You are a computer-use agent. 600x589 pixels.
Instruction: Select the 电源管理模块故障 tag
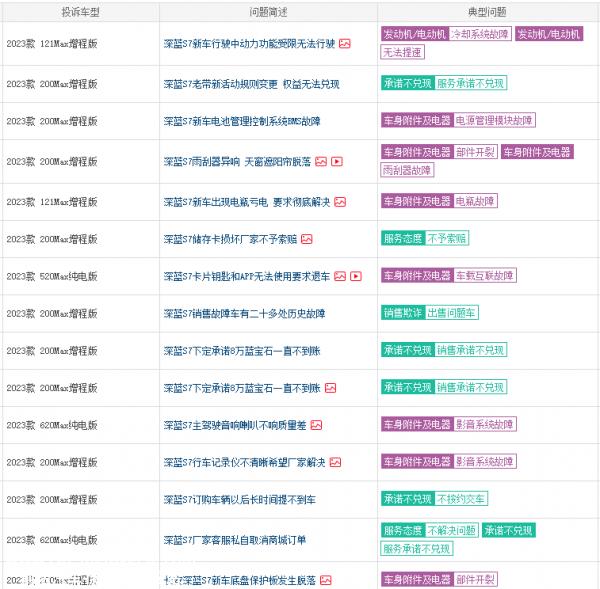(494, 120)
